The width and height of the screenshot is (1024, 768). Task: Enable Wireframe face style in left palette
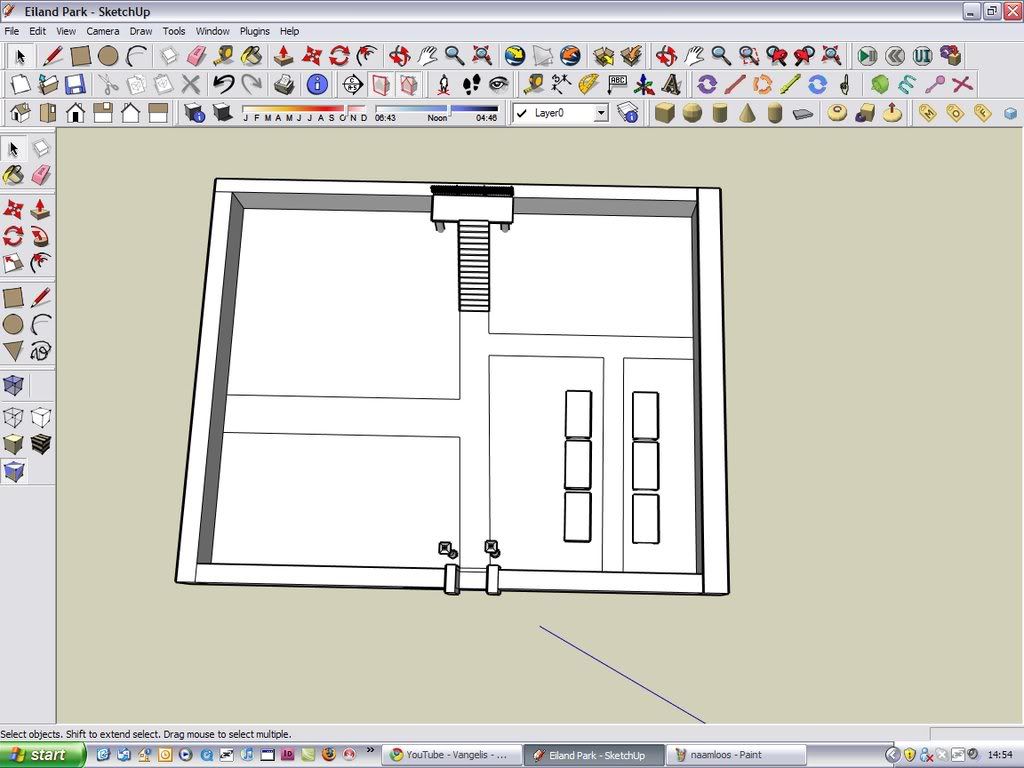(x=13, y=417)
